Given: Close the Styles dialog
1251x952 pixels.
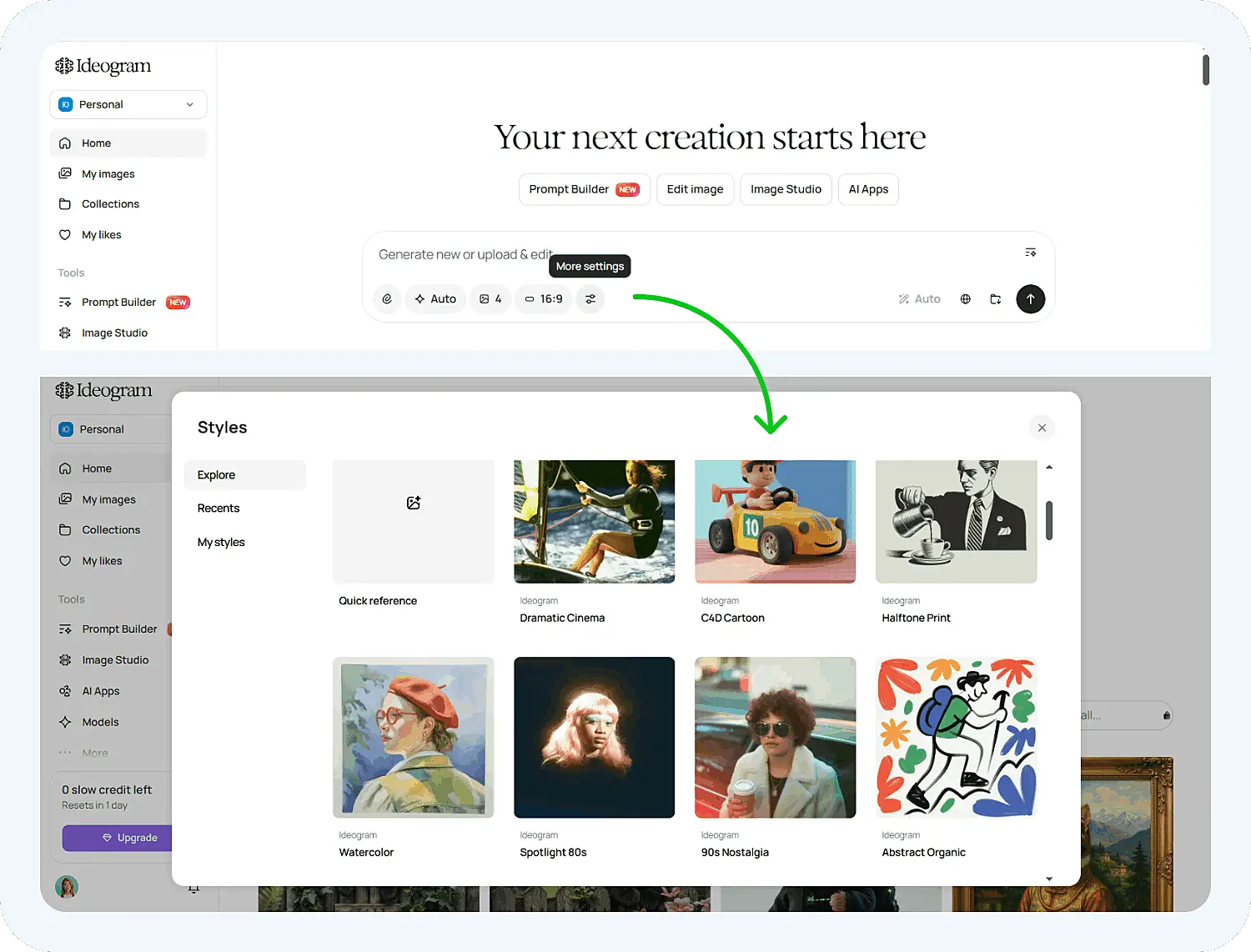Looking at the screenshot, I should (x=1042, y=428).
